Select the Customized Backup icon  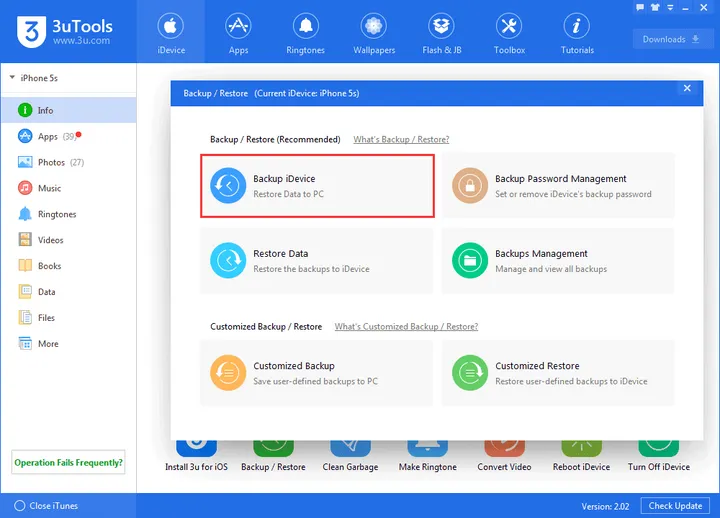pos(228,373)
